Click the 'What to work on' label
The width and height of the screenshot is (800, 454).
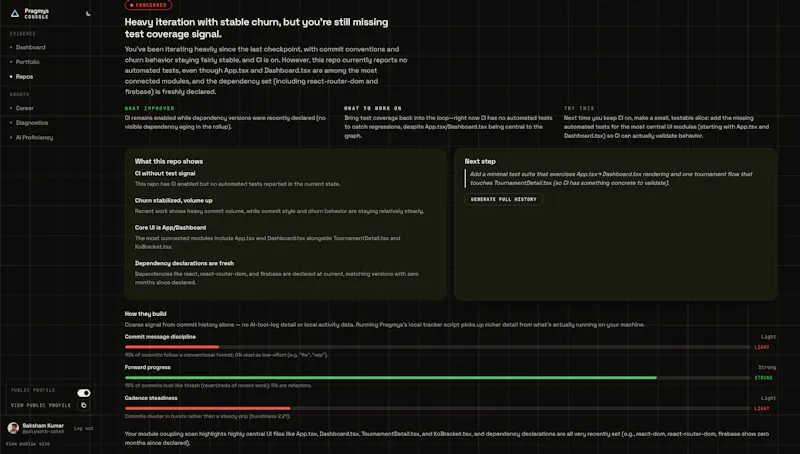373,108
